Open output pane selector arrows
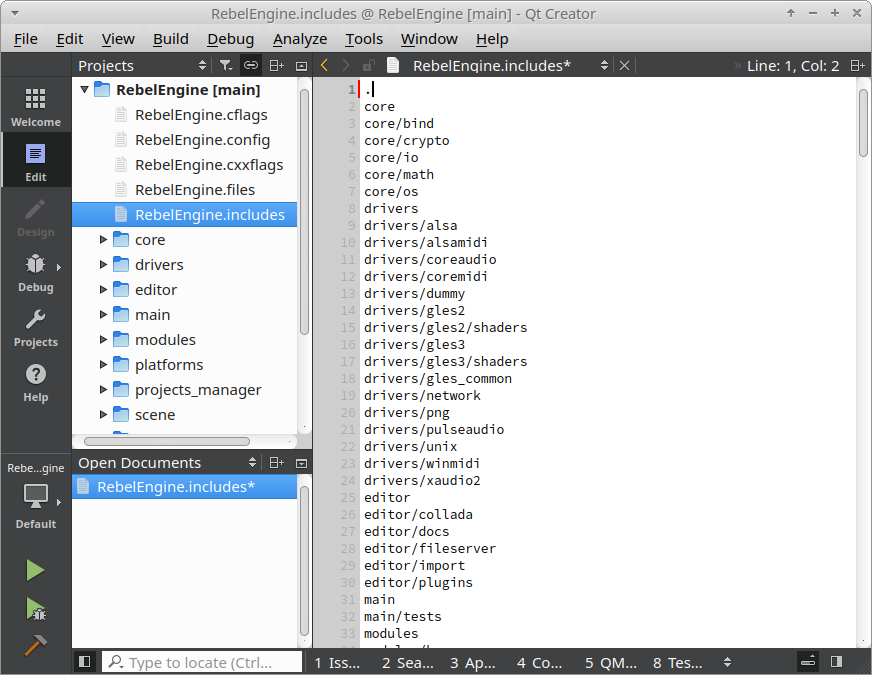 point(727,662)
